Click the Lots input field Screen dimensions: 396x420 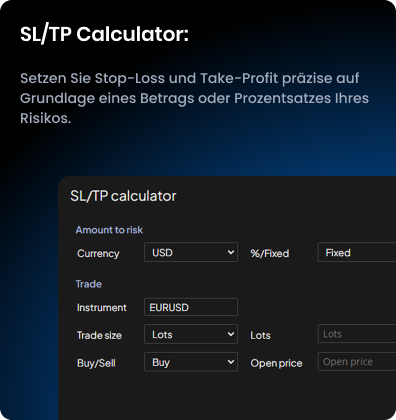pyautogui.click(x=357, y=334)
